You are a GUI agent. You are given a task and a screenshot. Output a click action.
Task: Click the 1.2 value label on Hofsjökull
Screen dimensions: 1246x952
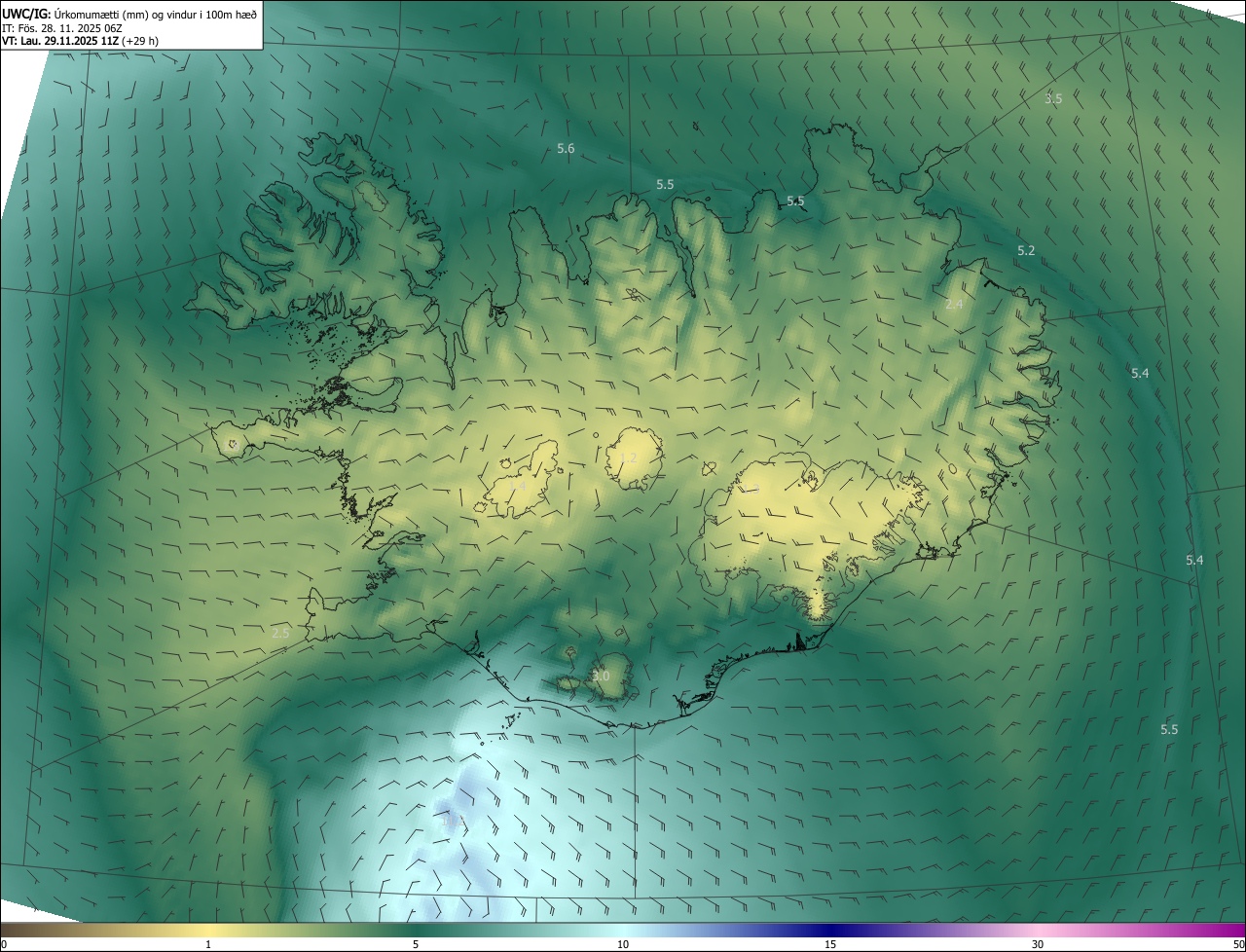coord(628,458)
